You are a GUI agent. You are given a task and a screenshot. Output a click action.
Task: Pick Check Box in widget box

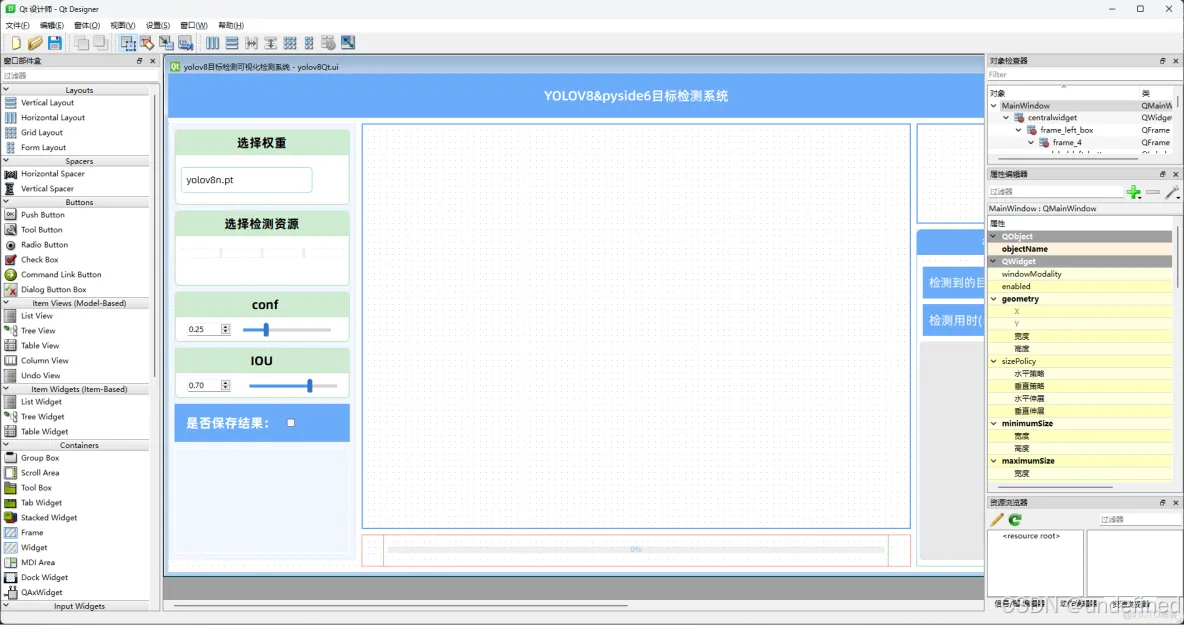click(x=39, y=260)
